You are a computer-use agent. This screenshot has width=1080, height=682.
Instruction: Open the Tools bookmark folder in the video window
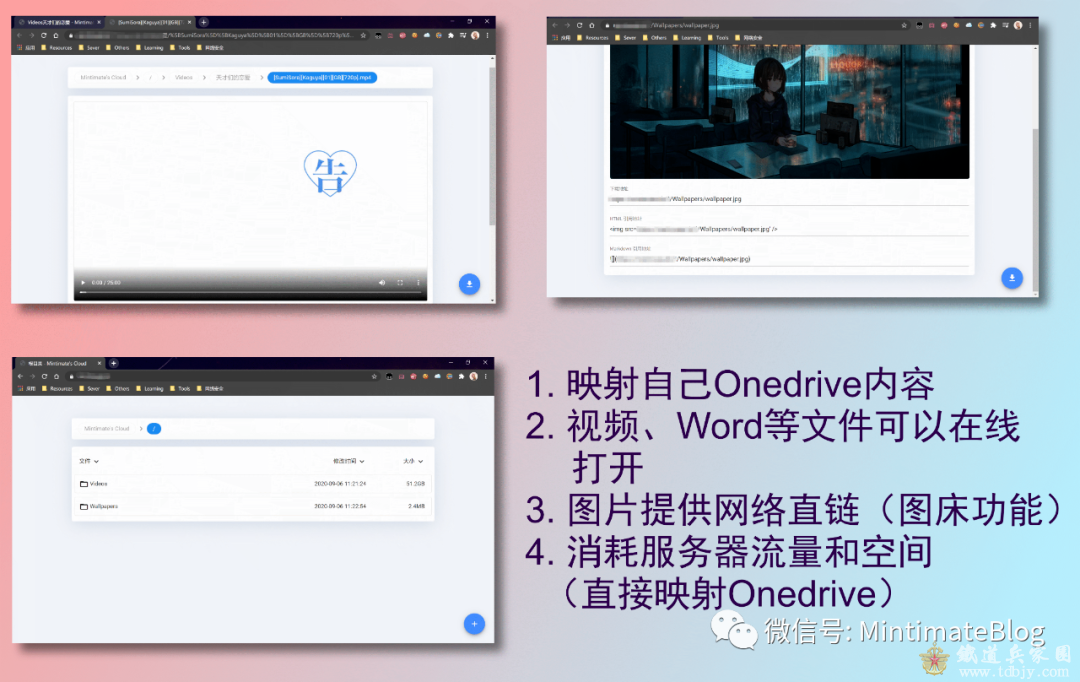pyautogui.click(x=180, y=48)
